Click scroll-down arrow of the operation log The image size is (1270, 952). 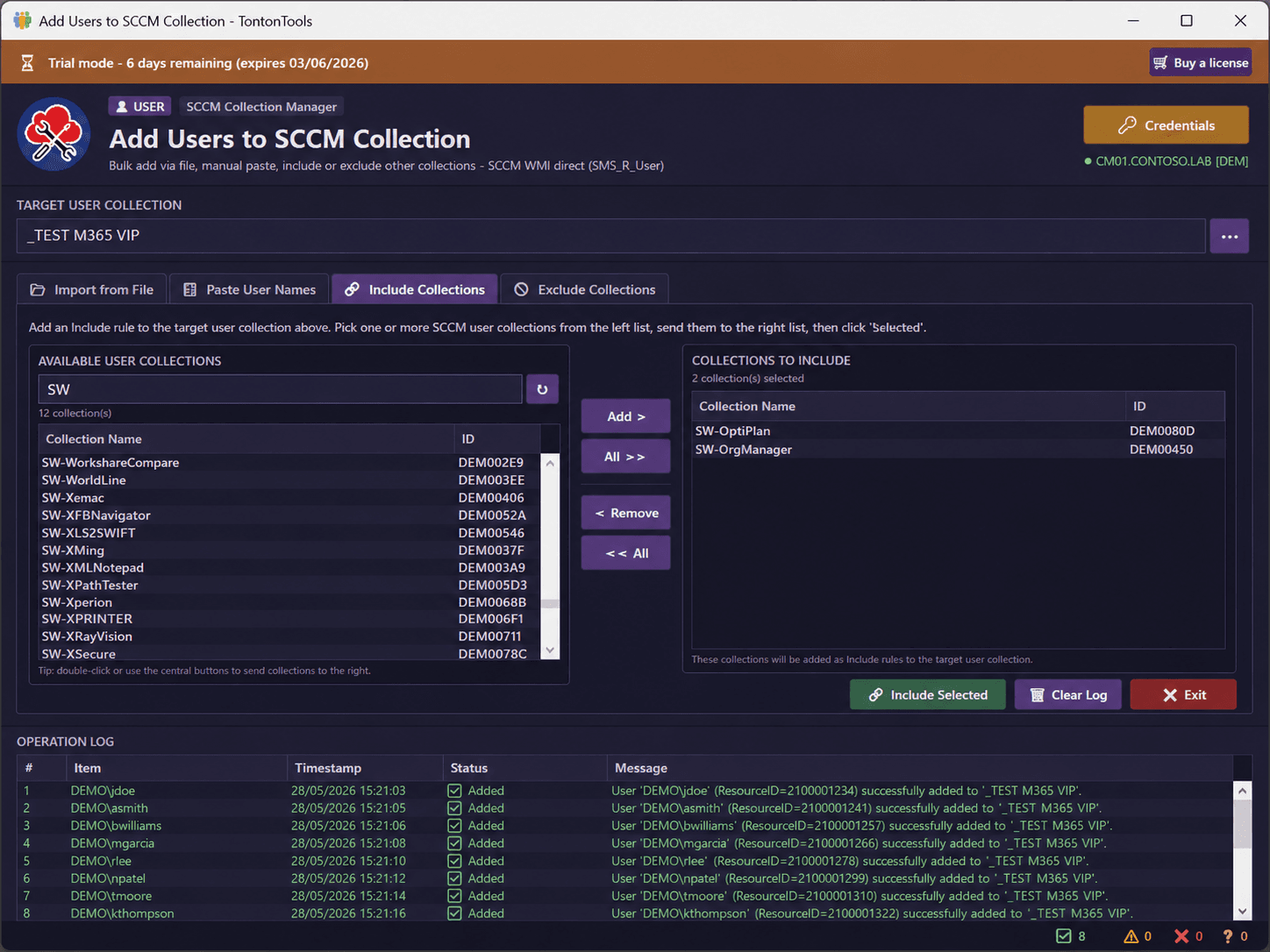click(1242, 912)
